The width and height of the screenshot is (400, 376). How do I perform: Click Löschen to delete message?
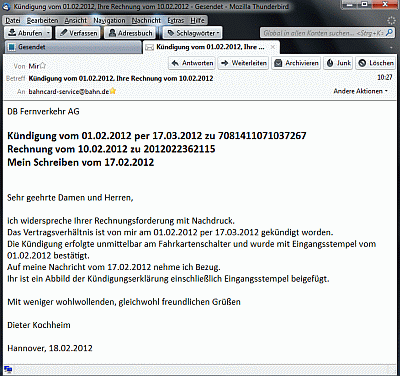point(376,63)
